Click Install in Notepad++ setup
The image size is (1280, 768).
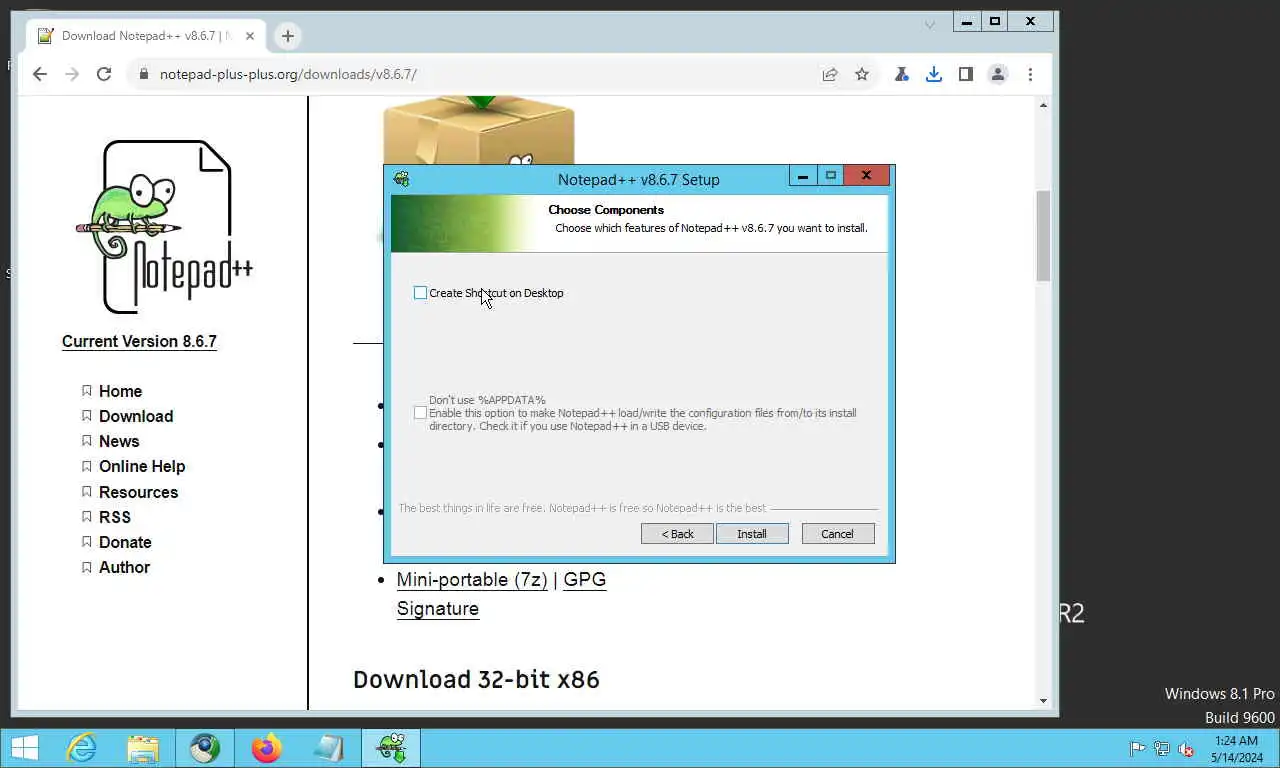(x=752, y=534)
